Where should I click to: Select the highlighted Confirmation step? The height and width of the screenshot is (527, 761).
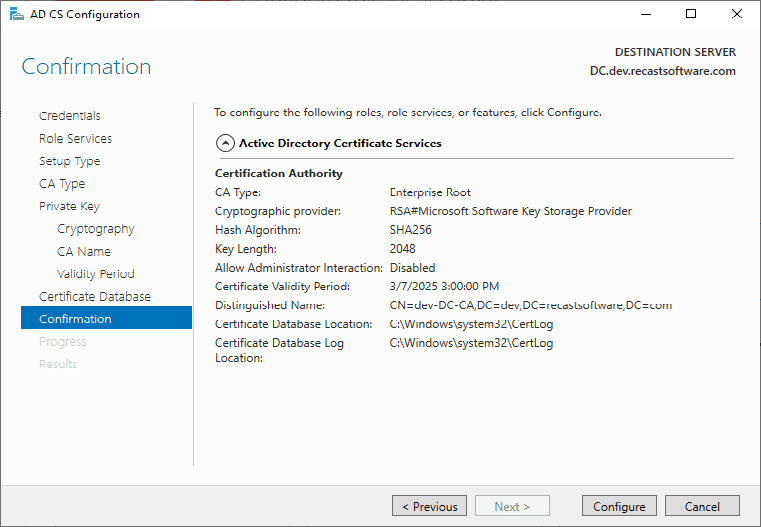(x=75, y=319)
